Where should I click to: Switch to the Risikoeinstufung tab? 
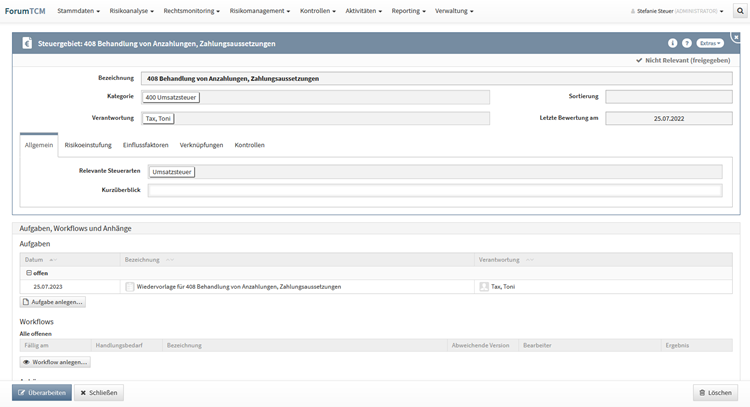[x=89, y=145]
